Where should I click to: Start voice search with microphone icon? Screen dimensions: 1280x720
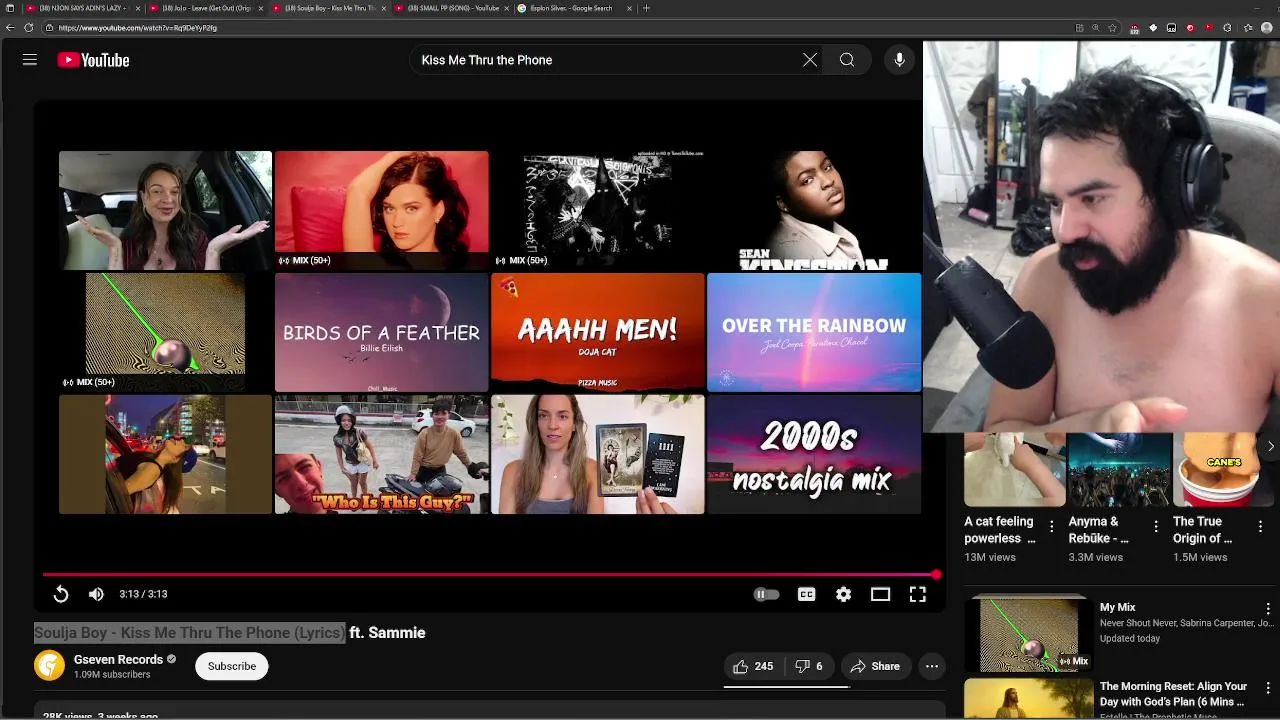900,60
